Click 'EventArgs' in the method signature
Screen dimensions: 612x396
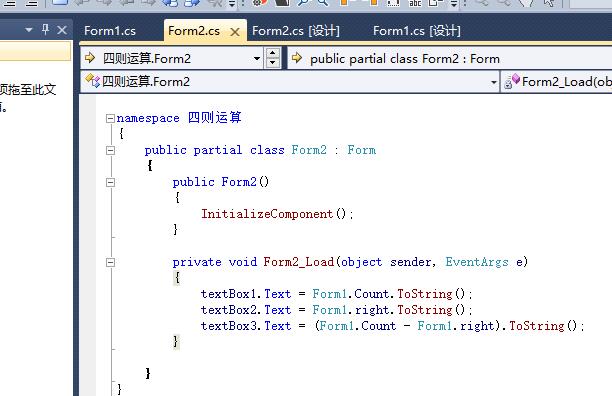pyautogui.click(x=477, y=262)
